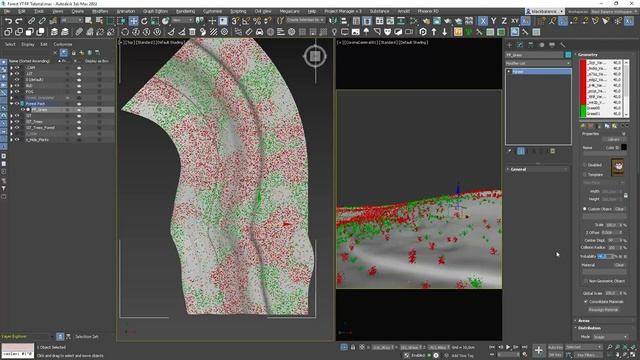Open the Distribution Mode dropdown

[610, 337]
